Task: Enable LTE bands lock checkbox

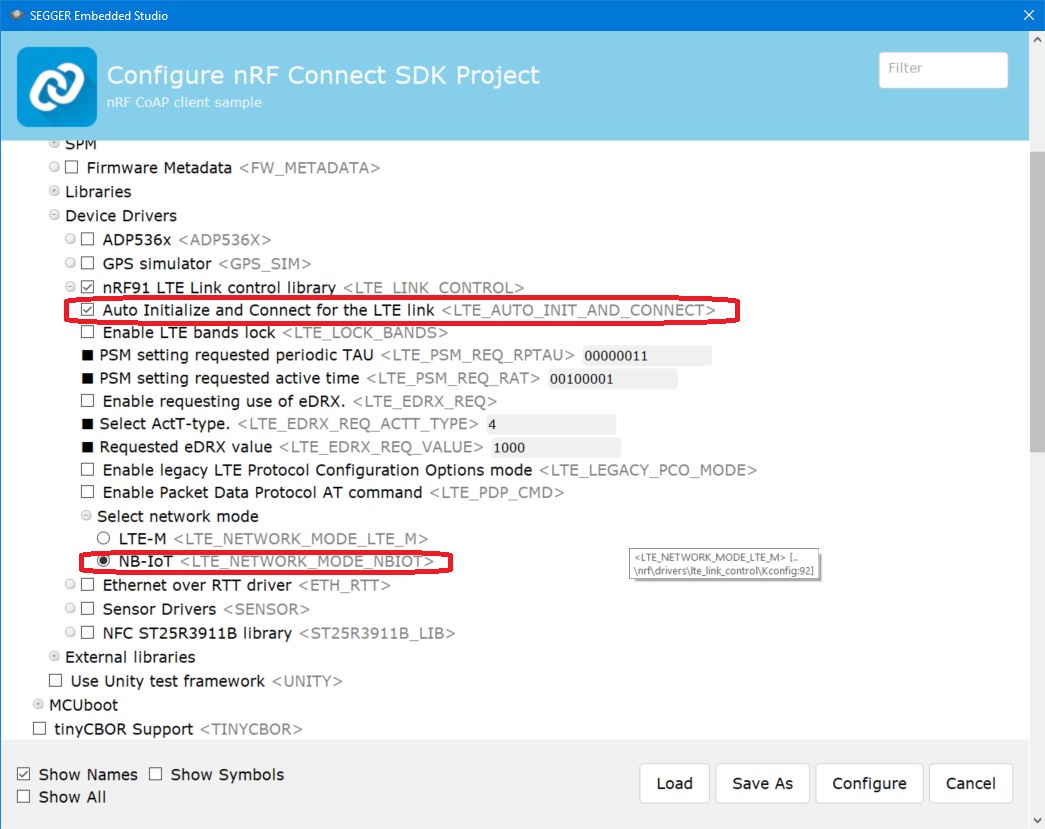Action: coord(88,332)
